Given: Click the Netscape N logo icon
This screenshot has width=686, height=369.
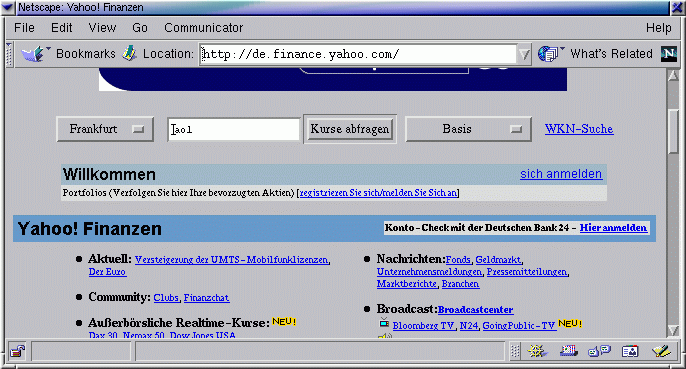Looking at the screenshot, I should [669, 54].
